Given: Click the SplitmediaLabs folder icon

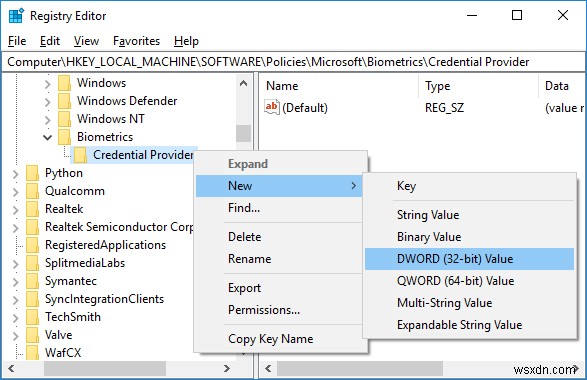Looking at the screenshot, I should [33, 263].
